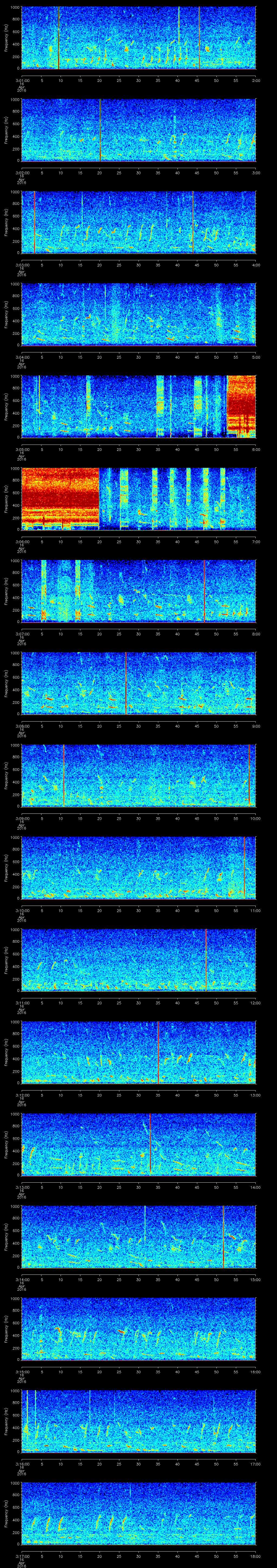Click the 3:09:00 start time label
The height and width of the screenshot is (1568, 277).
[22, 818]
